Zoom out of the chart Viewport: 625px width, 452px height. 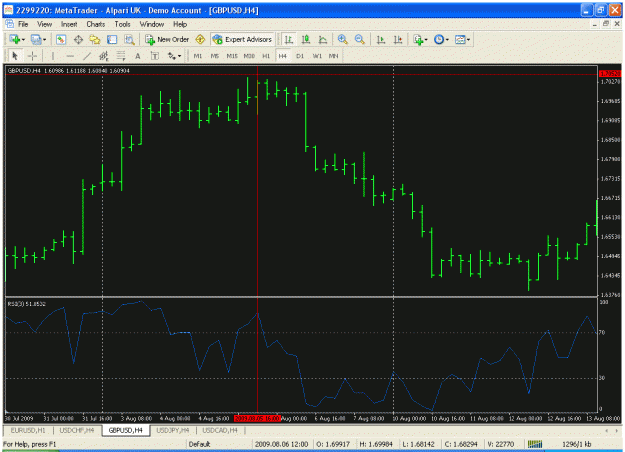click(359, 39)
